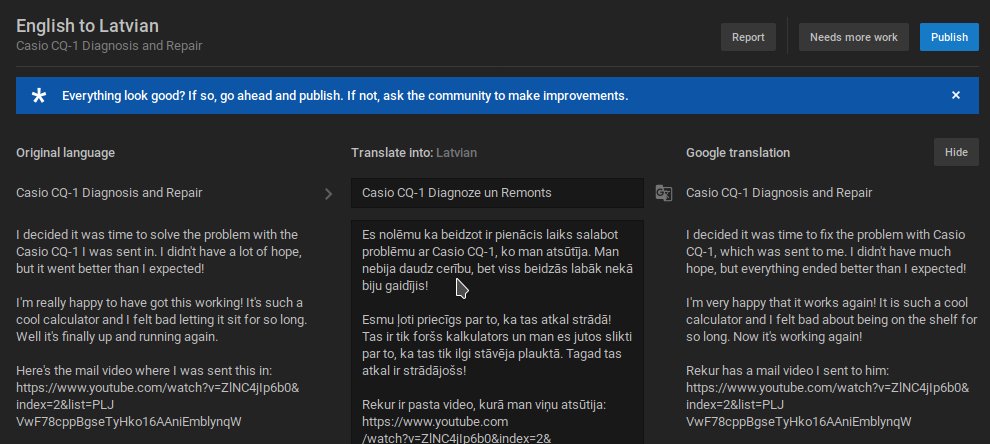The height and width of the screenshot is (444, 990).
Task: Click the Google translated title text
Action: pos(779,193)
